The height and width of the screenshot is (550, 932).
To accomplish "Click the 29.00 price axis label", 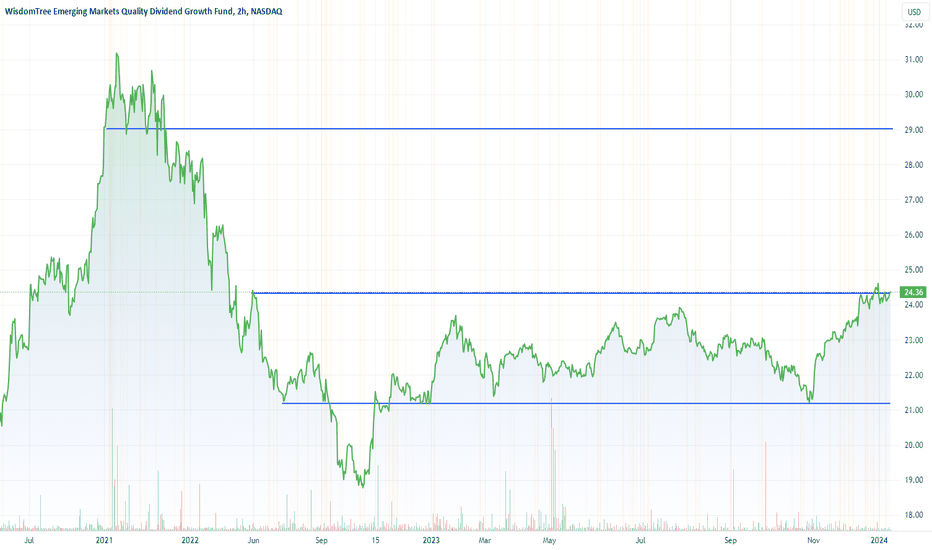I will [914, 130].
